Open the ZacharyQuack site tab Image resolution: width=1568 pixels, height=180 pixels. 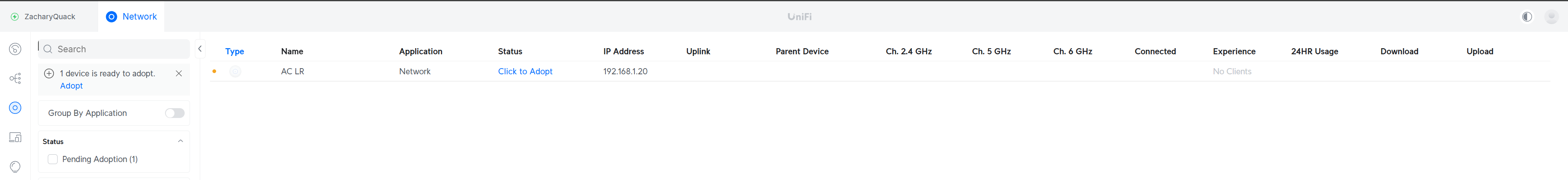[44, 16]
